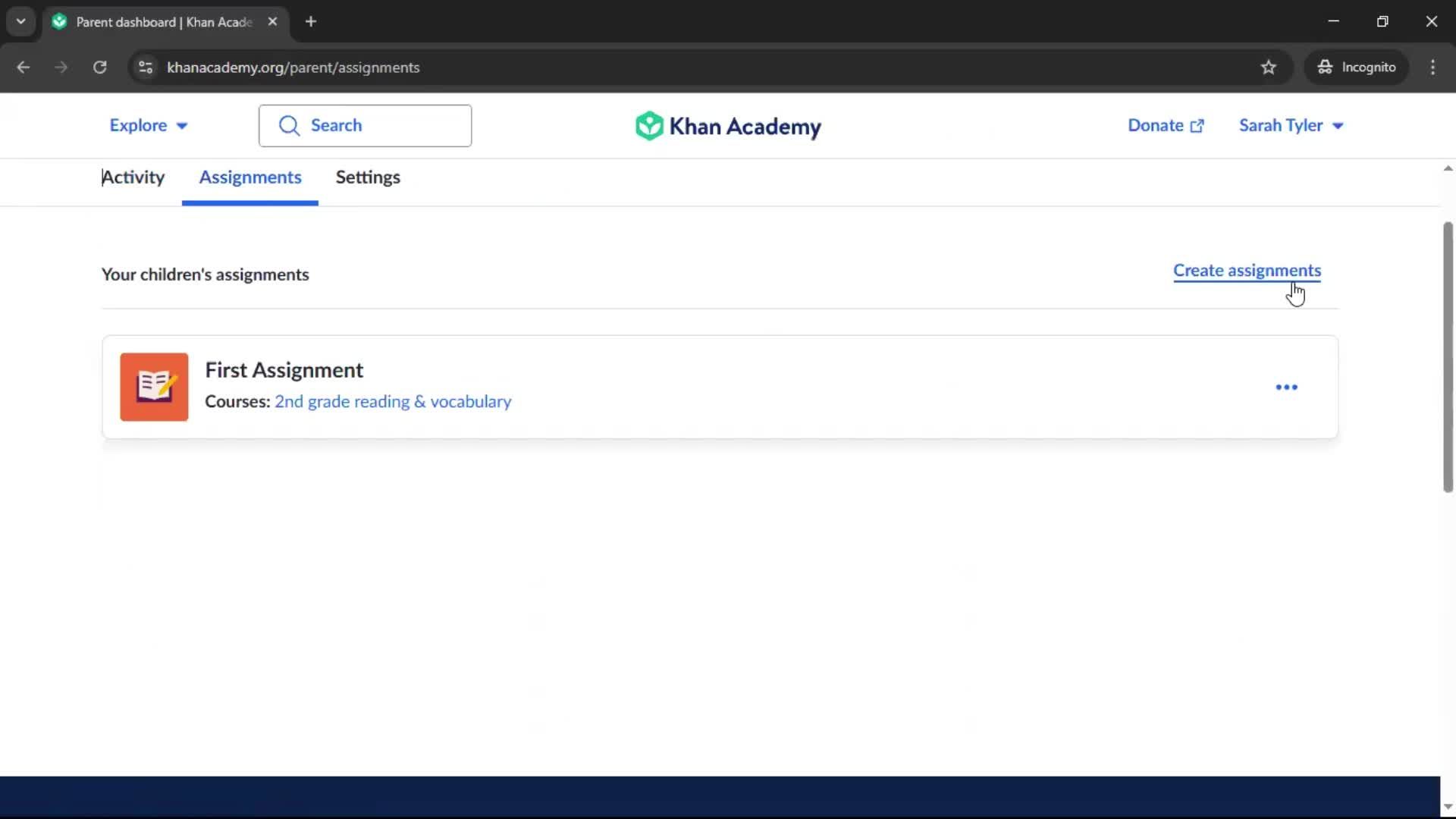Click the First Assignment title
Screen dimensions: 1456x819
coord(284,370)
